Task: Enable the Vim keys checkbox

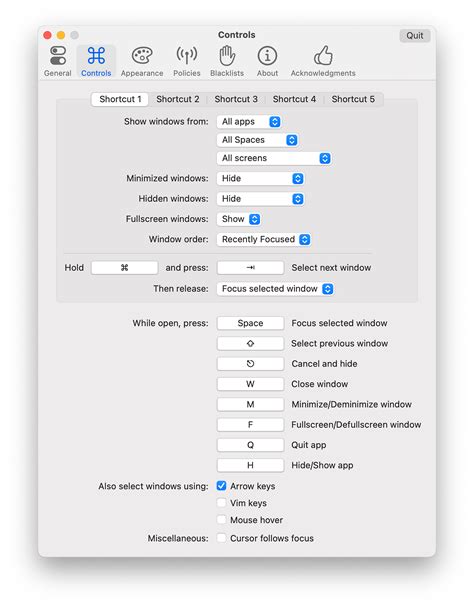Action: point(222,503)
